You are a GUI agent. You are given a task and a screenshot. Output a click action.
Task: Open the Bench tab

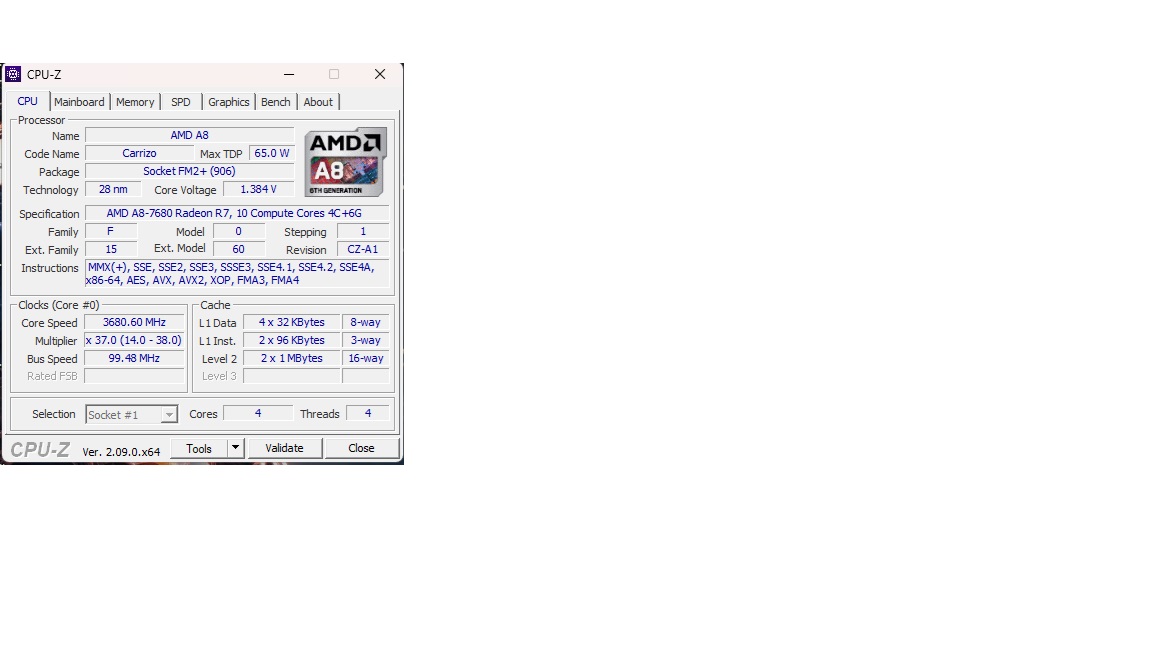276,102
